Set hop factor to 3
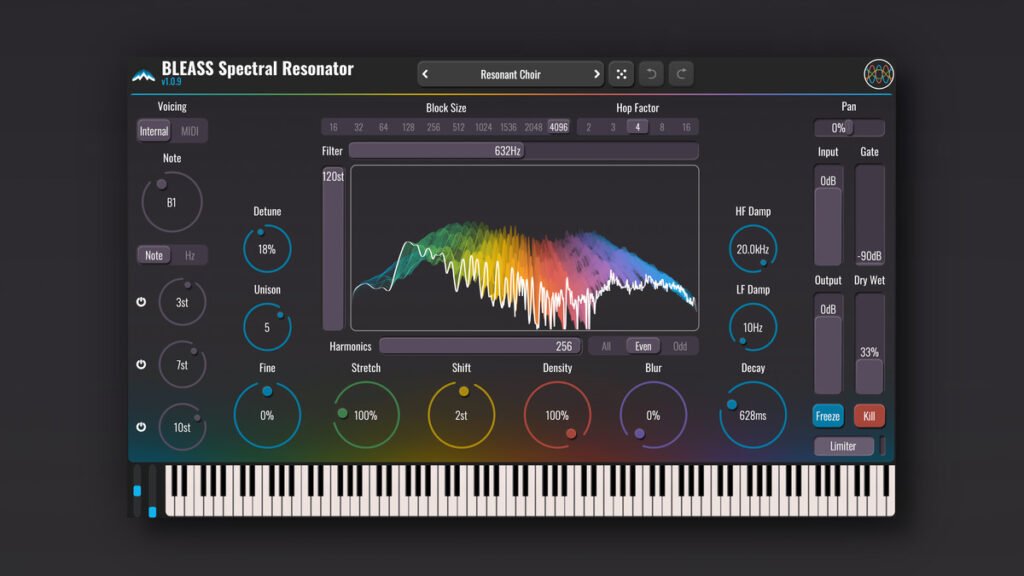 613,127
